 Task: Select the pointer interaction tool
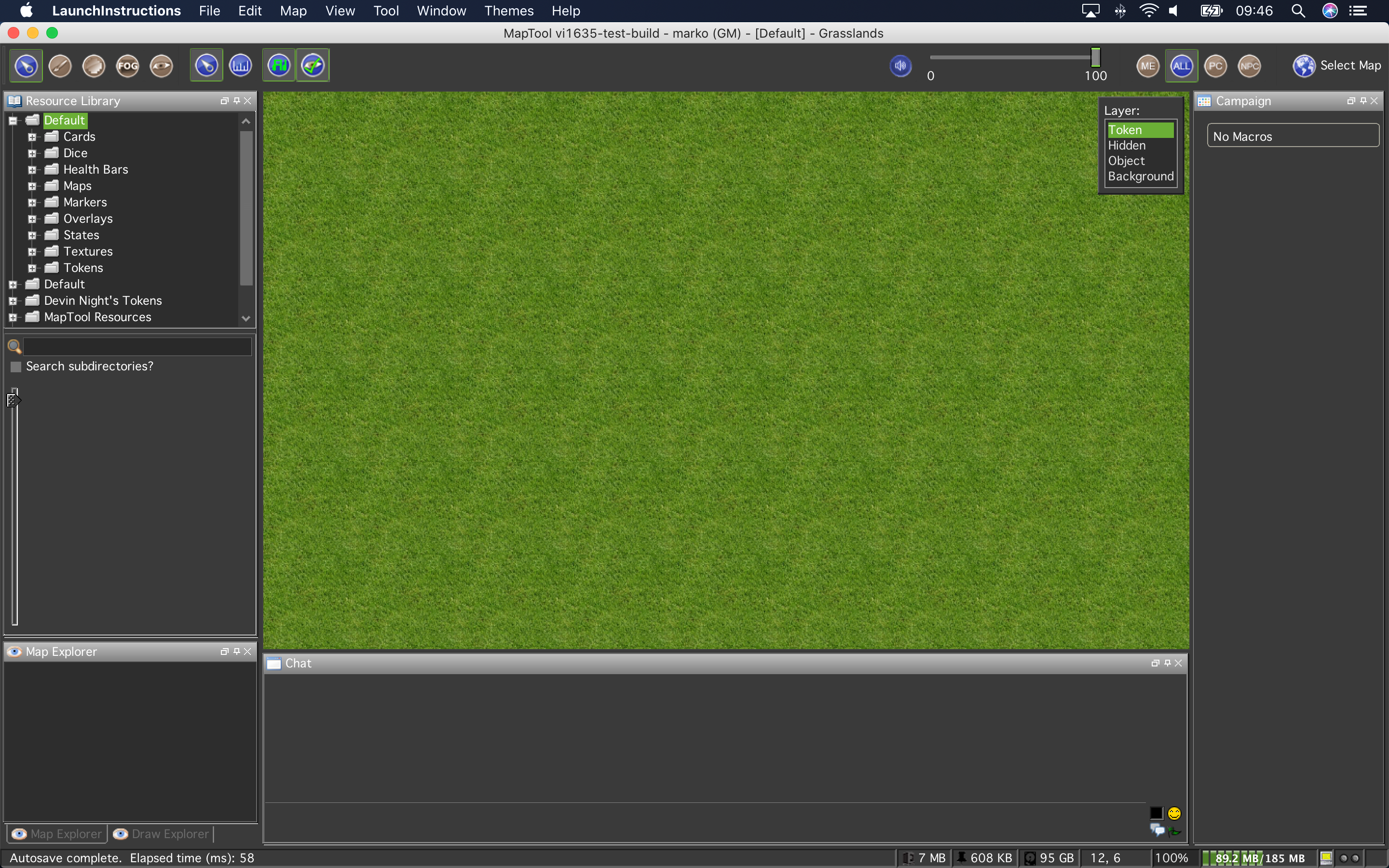(x=26, y=66)
